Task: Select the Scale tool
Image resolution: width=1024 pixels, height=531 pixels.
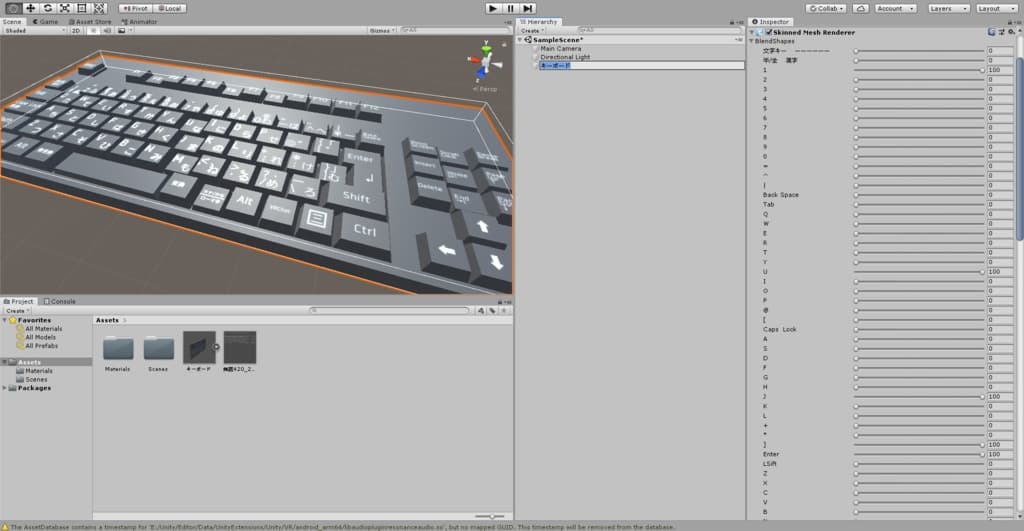Action: [64, 8]
